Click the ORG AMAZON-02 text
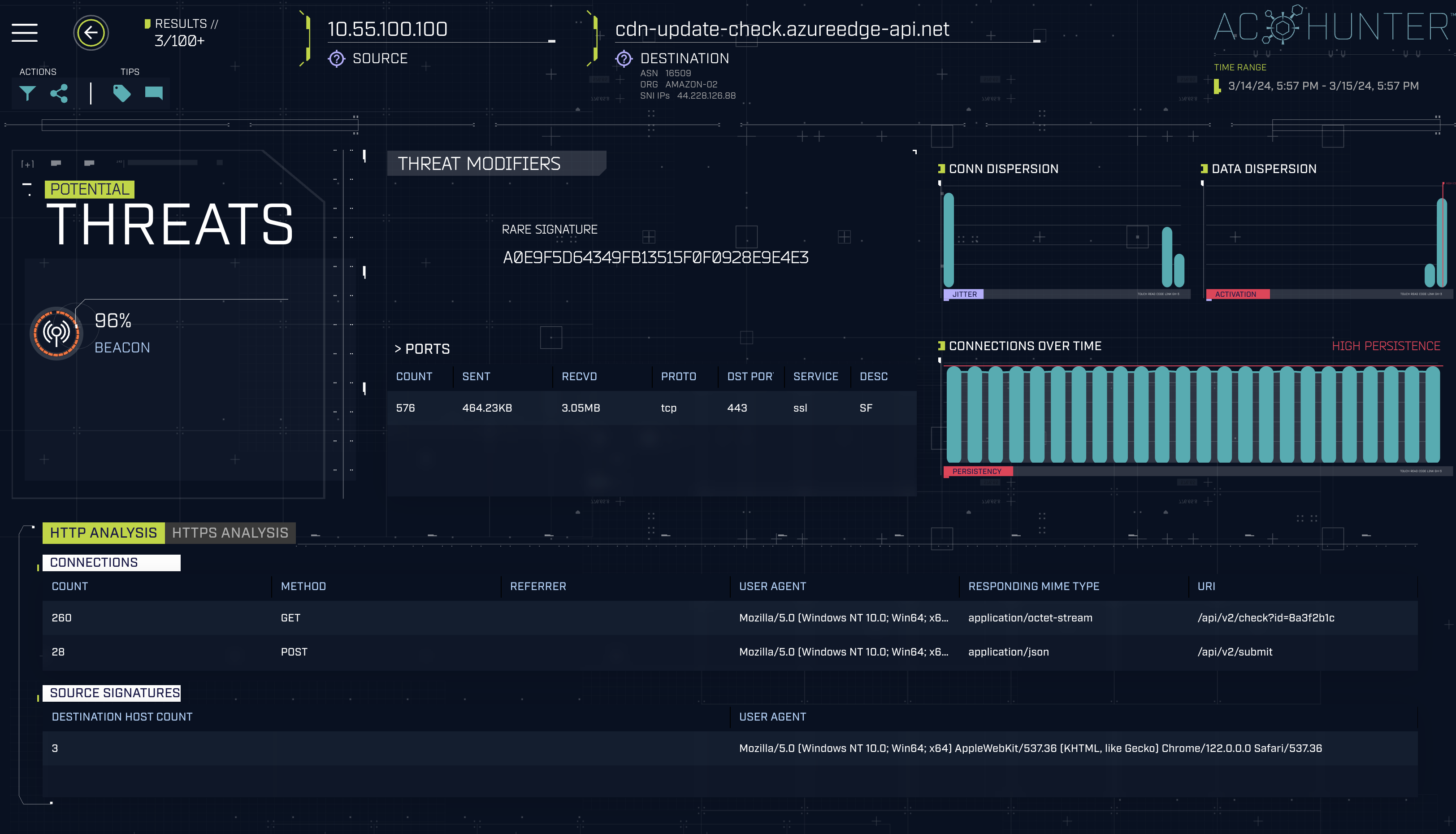 pos(679,84)
